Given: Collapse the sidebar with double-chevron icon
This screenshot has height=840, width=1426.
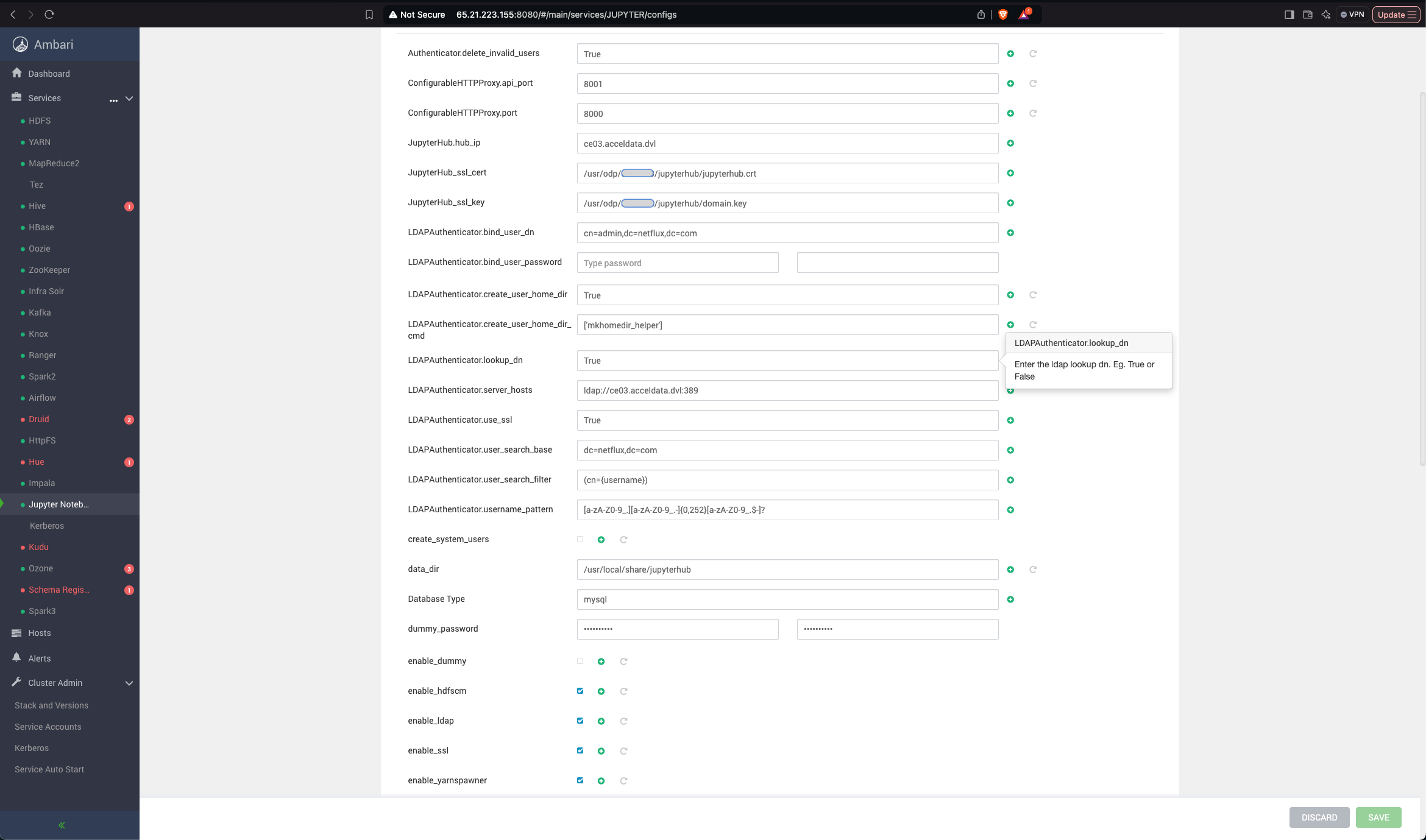Looking at the screenshot, I should point(62,825).
